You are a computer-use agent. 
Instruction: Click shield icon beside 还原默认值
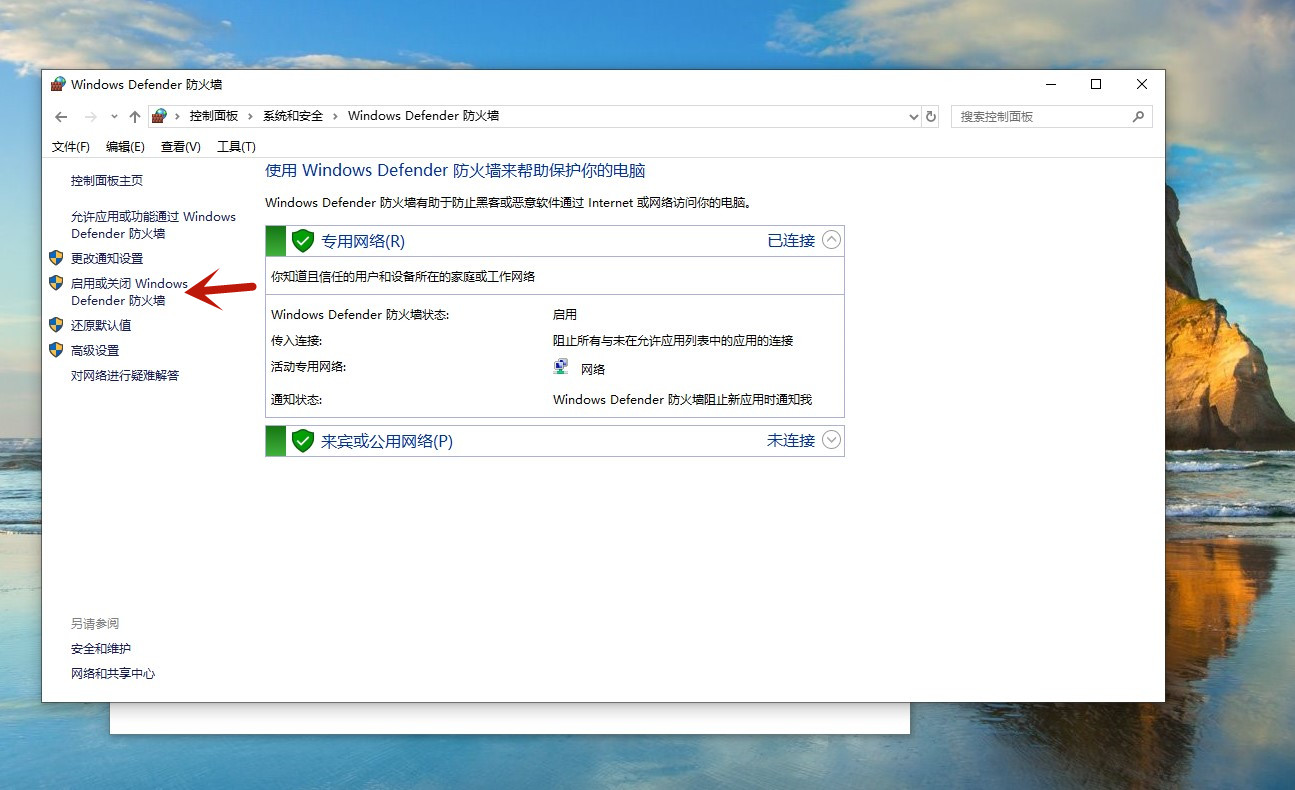(x=56, y=324)
